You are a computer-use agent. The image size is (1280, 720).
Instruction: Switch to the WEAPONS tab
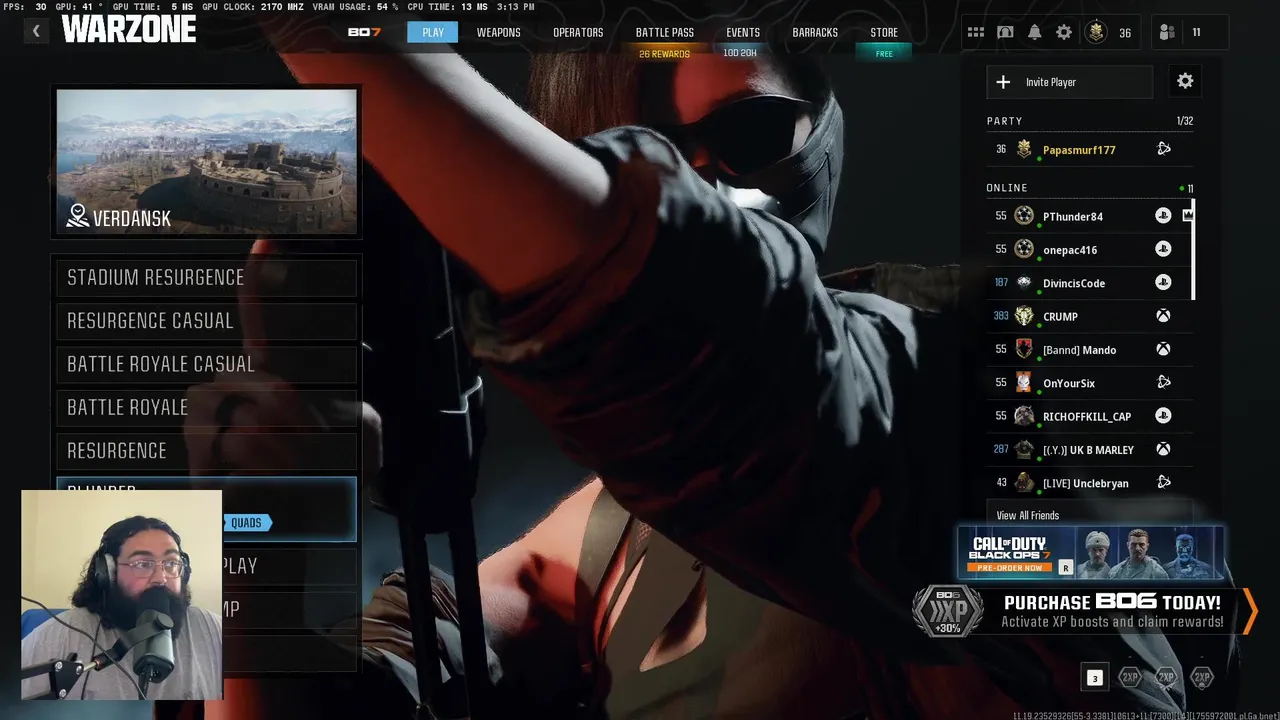498,32
